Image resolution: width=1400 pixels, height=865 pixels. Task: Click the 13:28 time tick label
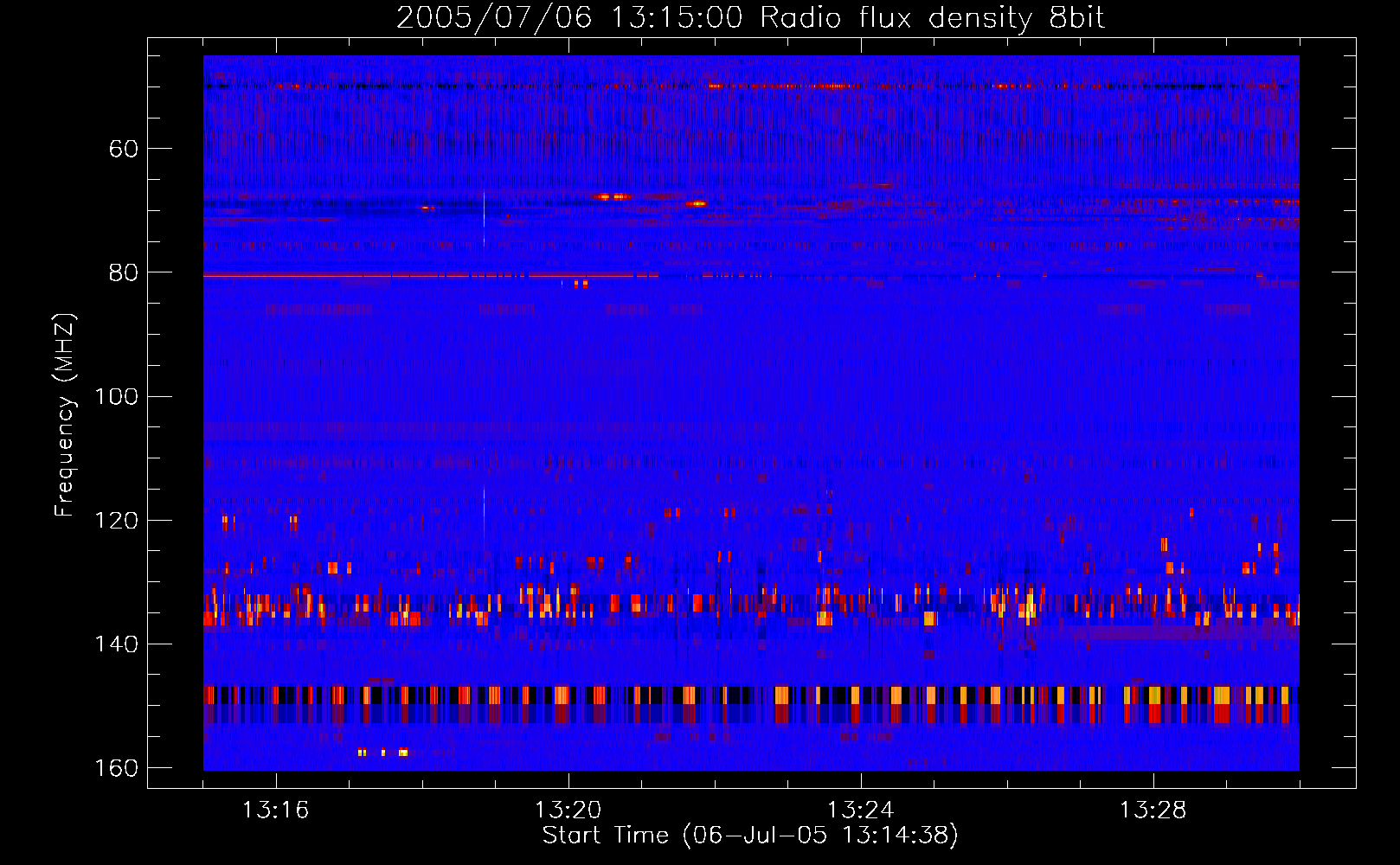tap(1153, 810)
